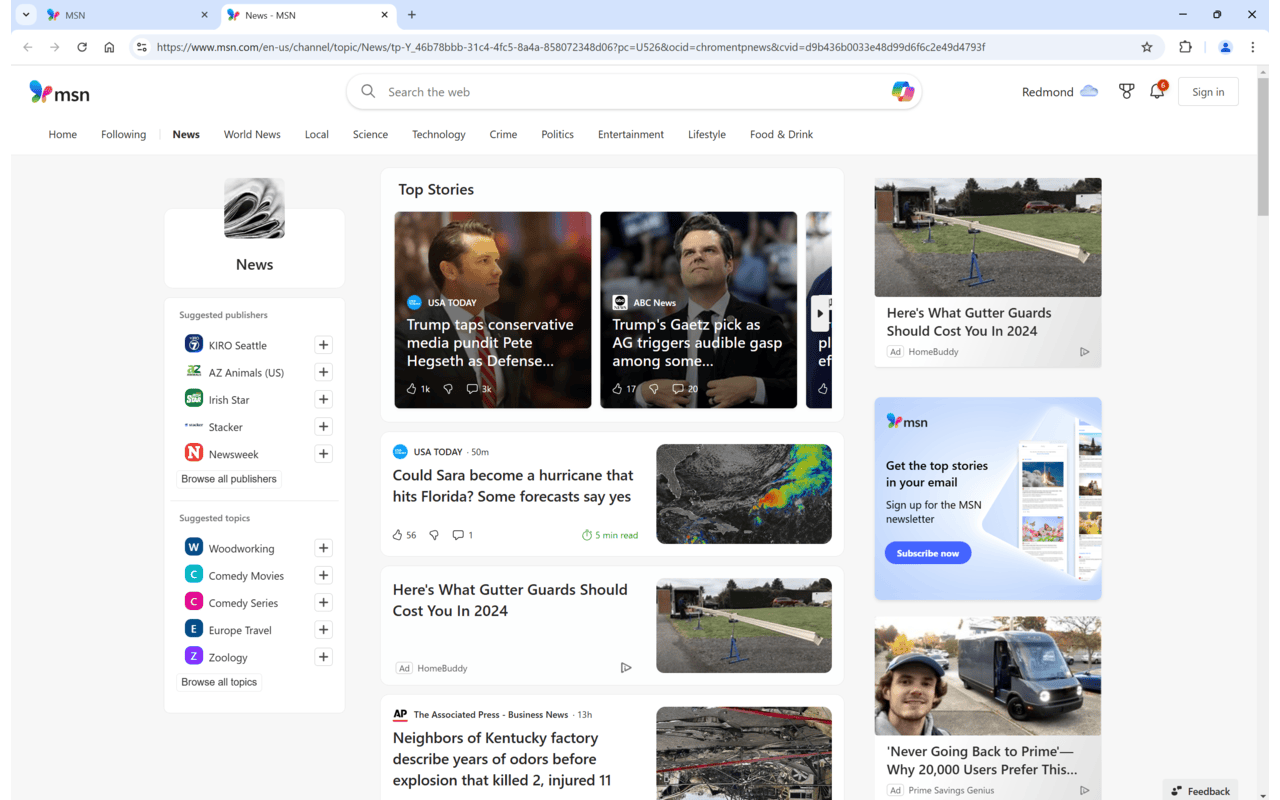This screenshot has height=800, width=1280.
Task: Click the MSN logo
Action: pos(59,92)
